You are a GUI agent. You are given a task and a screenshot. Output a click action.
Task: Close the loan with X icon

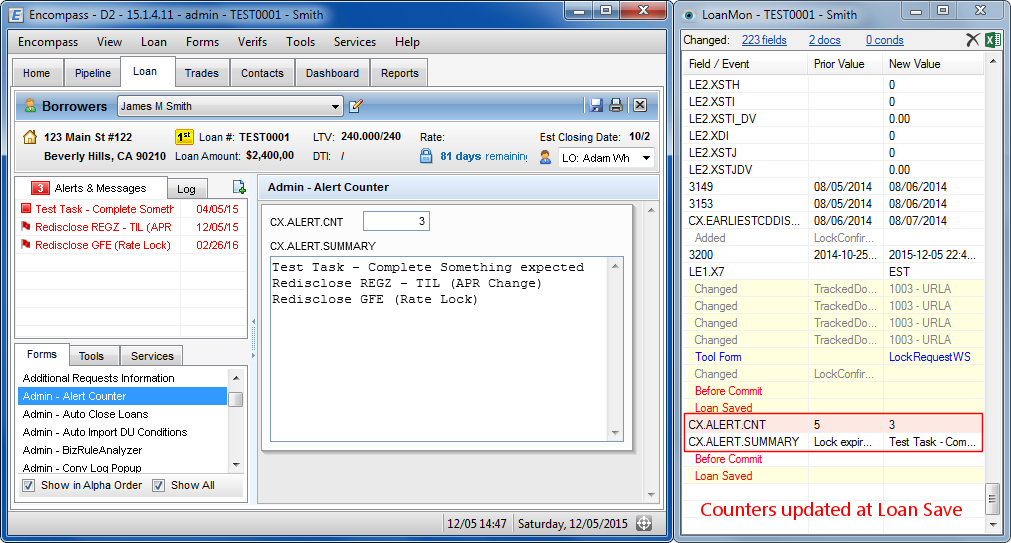click(x=640, y=106)
